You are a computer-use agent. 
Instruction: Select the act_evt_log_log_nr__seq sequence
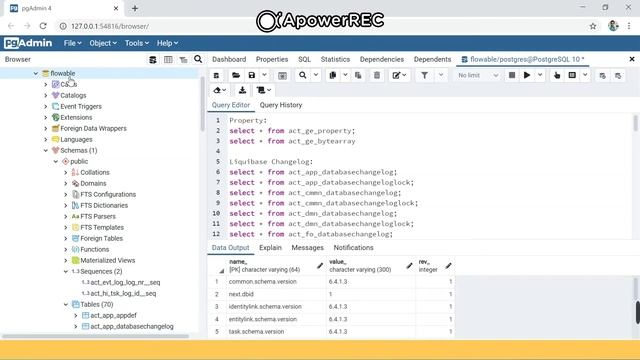click(x=125, y=282)
